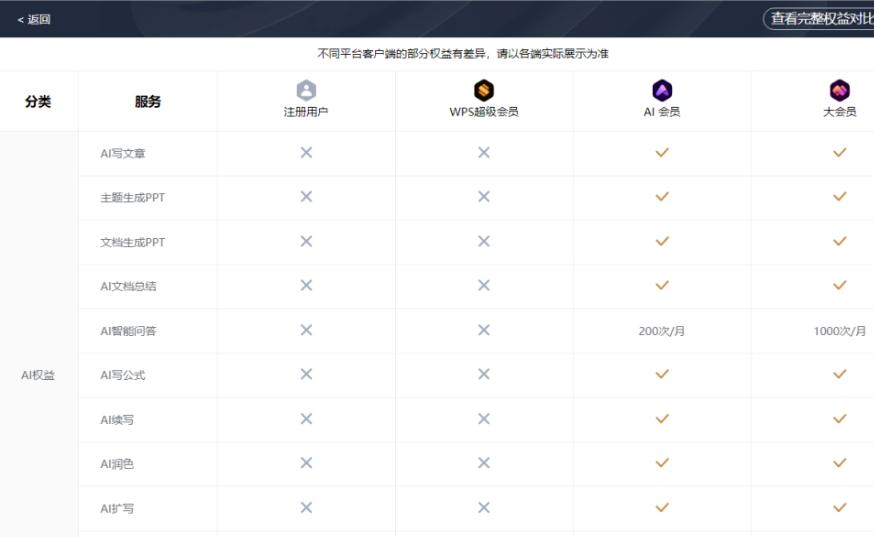Click AI写文章 cross under 注册用户
Screen dimensions: 874x537
click(x=306, y=153)
